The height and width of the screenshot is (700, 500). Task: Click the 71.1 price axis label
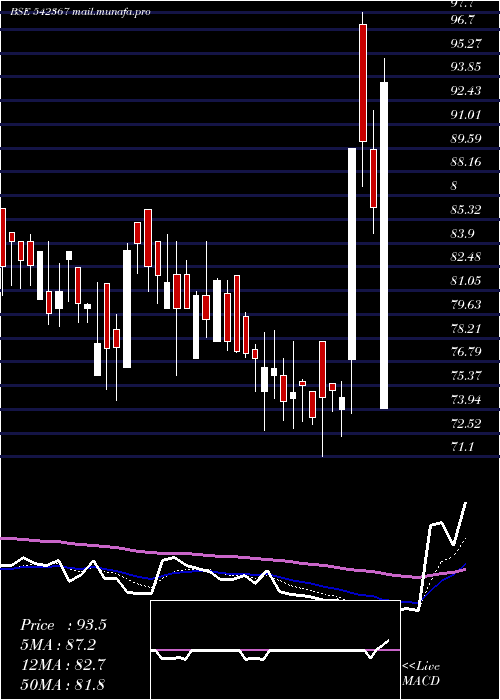[462, 446]
